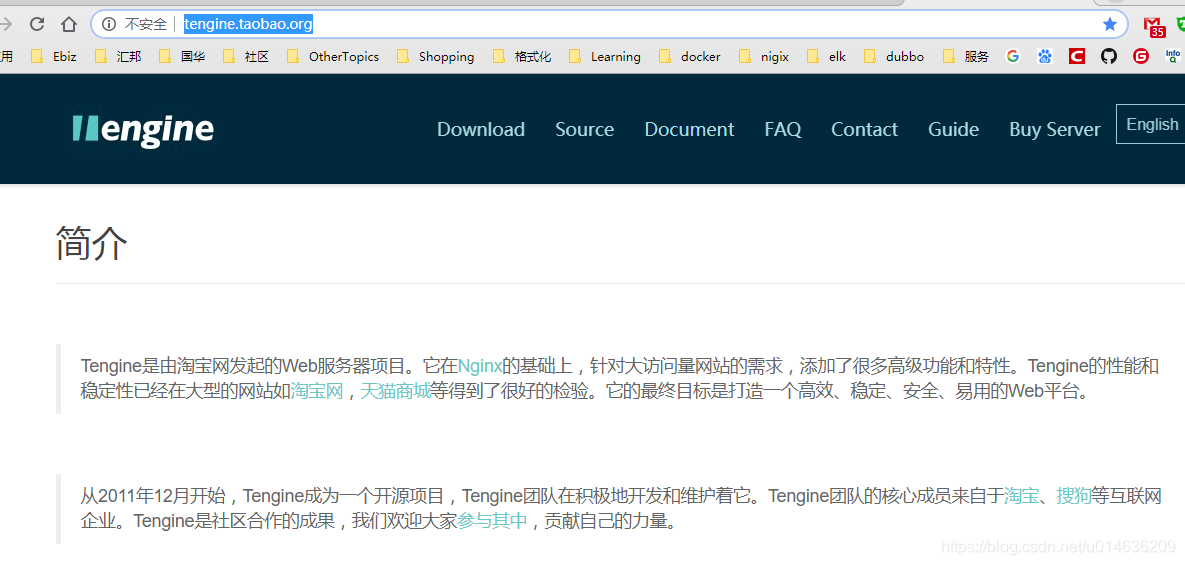This screenshot has height=565, width=1185.
Task: Follow the 淘宝 link in second paragraph
Action: click(x=1021, y=496)
